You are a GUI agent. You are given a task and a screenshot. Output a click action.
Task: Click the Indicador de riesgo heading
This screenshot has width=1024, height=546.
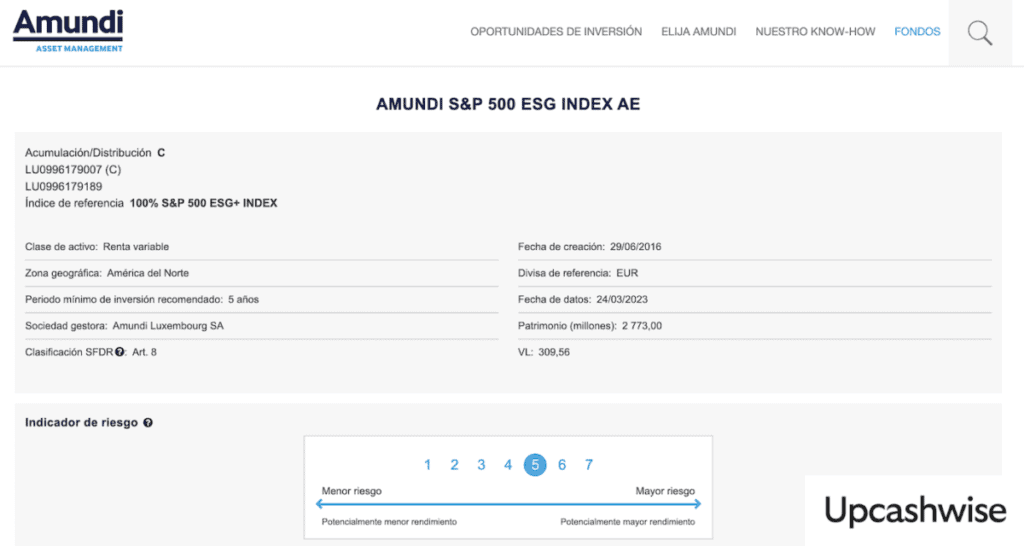coord(82,423)
